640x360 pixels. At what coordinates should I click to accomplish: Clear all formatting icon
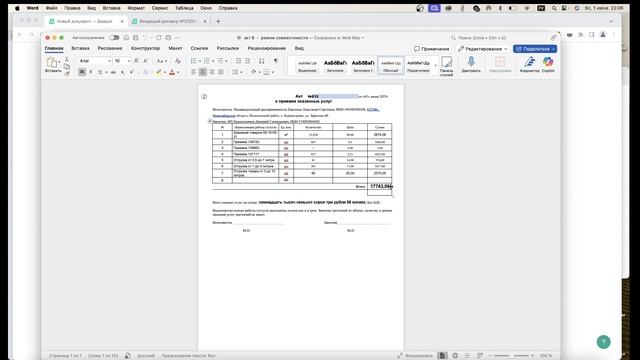(x=178, y=61)
